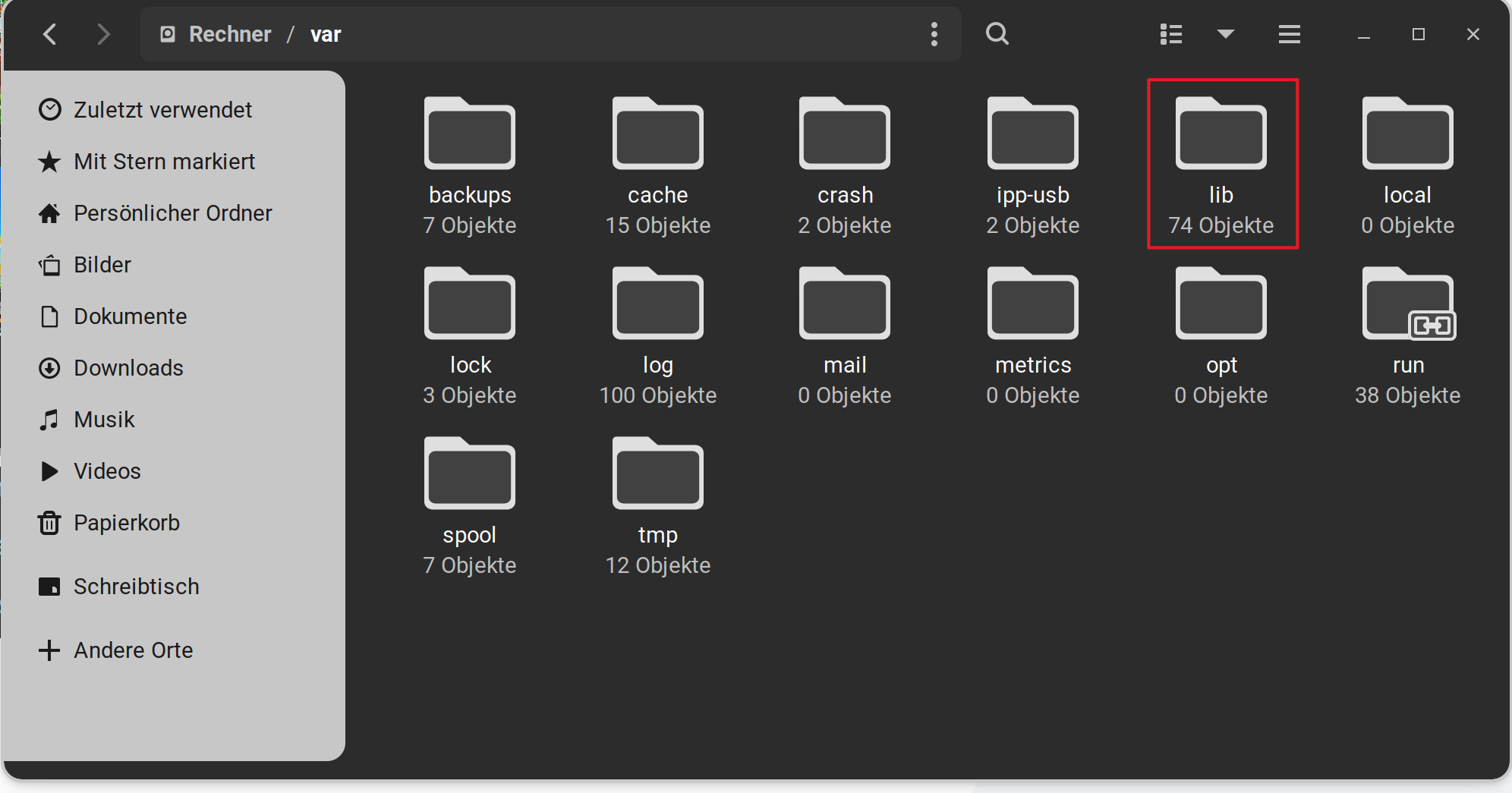The height and width of the screenshot is (793, 1512).
Task: Toggle list view layout button
Action: (x=1170, y=34)
